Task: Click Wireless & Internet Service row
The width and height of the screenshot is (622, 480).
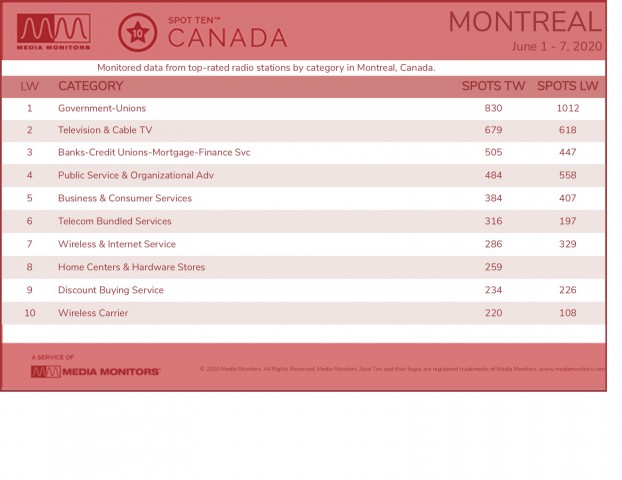Action: click(303, 244)
